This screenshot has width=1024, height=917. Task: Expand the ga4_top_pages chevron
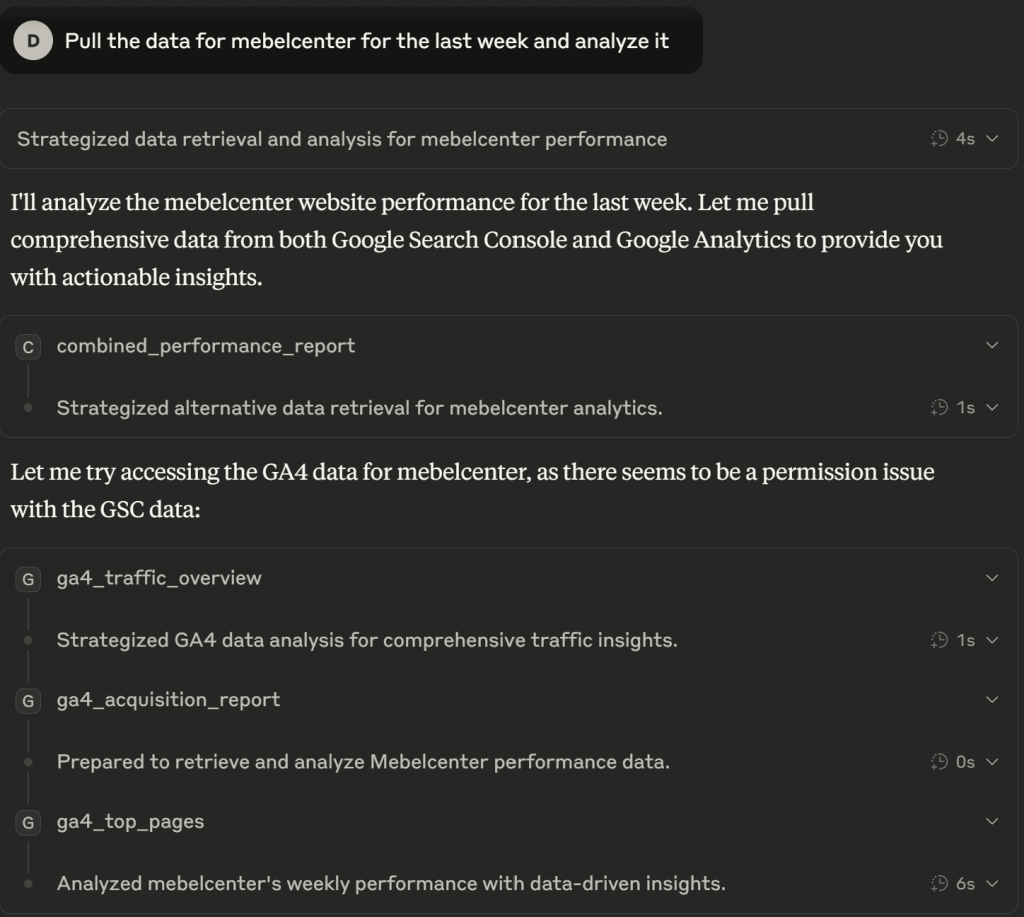992,822
